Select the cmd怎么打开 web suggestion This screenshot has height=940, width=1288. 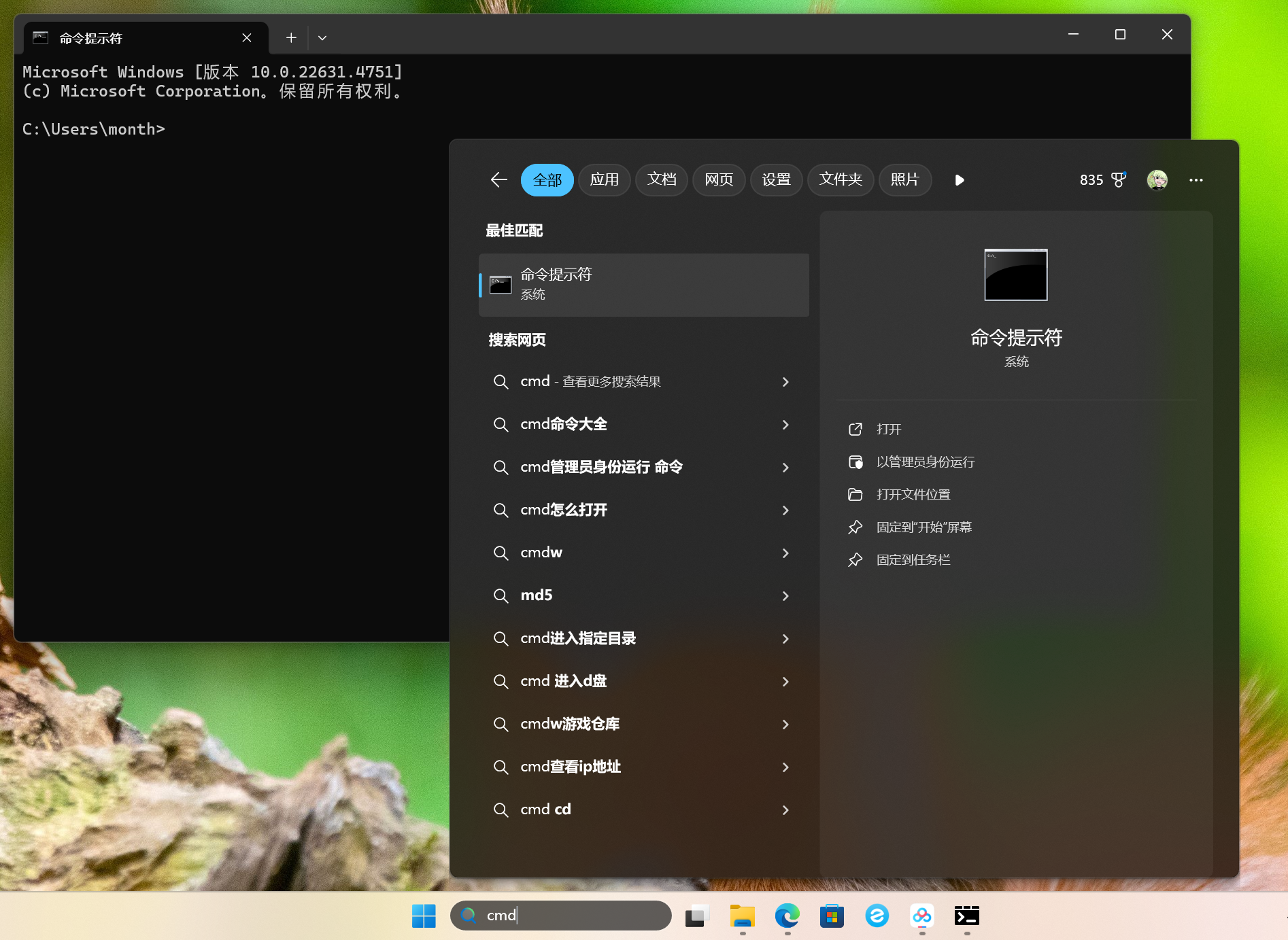(564, 510)
